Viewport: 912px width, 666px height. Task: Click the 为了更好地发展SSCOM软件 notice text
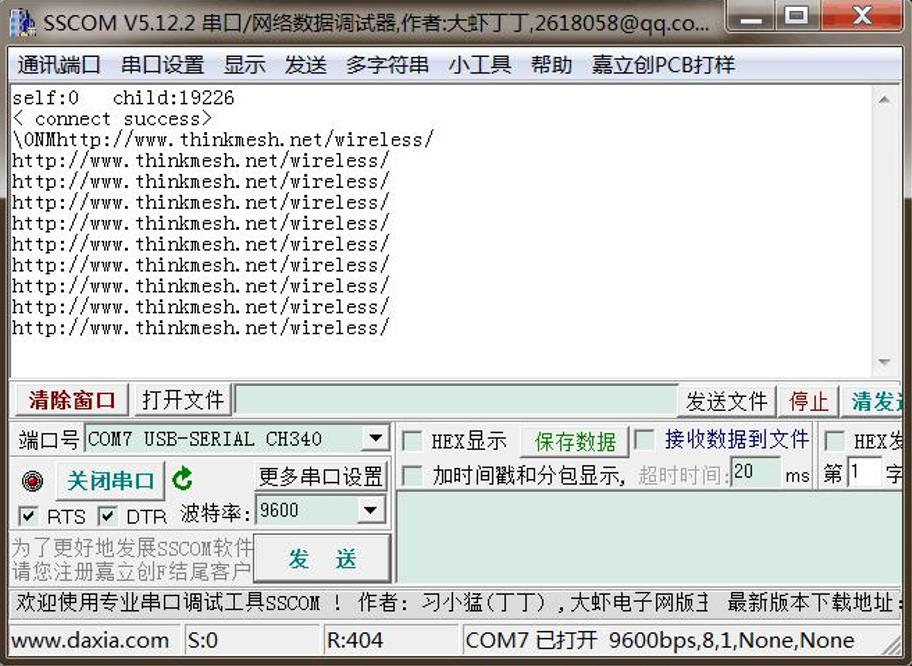[131, 547]
